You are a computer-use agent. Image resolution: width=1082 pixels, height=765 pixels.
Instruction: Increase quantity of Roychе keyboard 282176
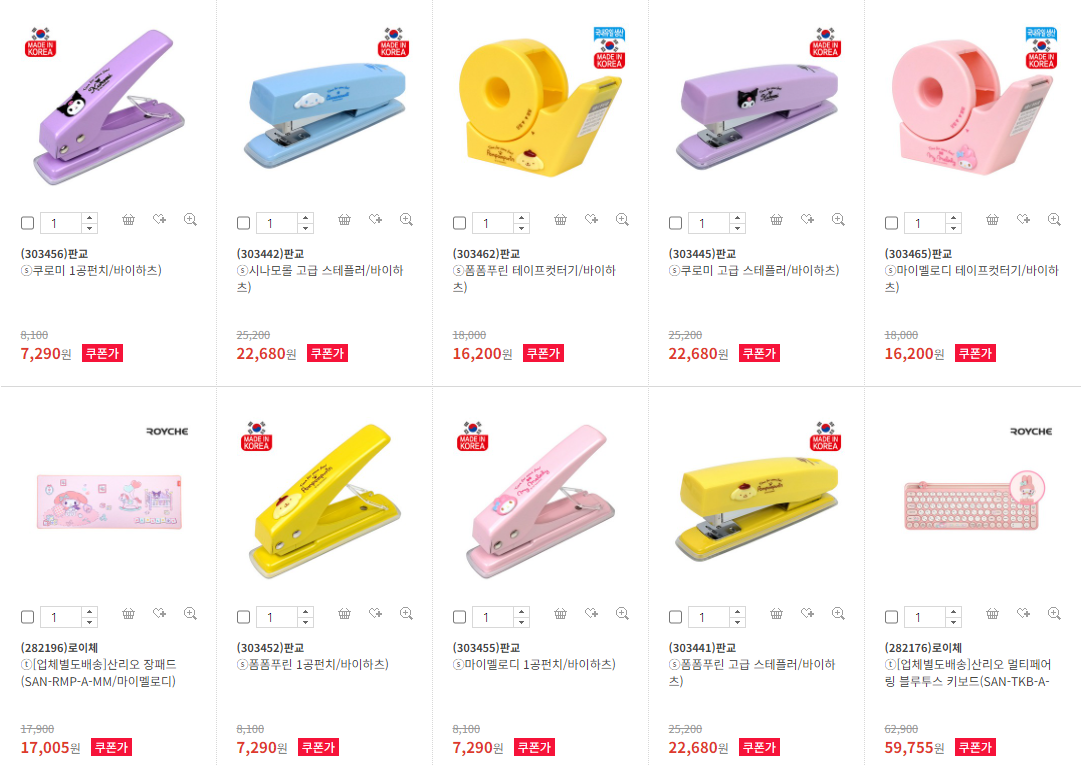click(x=953, y=612)
